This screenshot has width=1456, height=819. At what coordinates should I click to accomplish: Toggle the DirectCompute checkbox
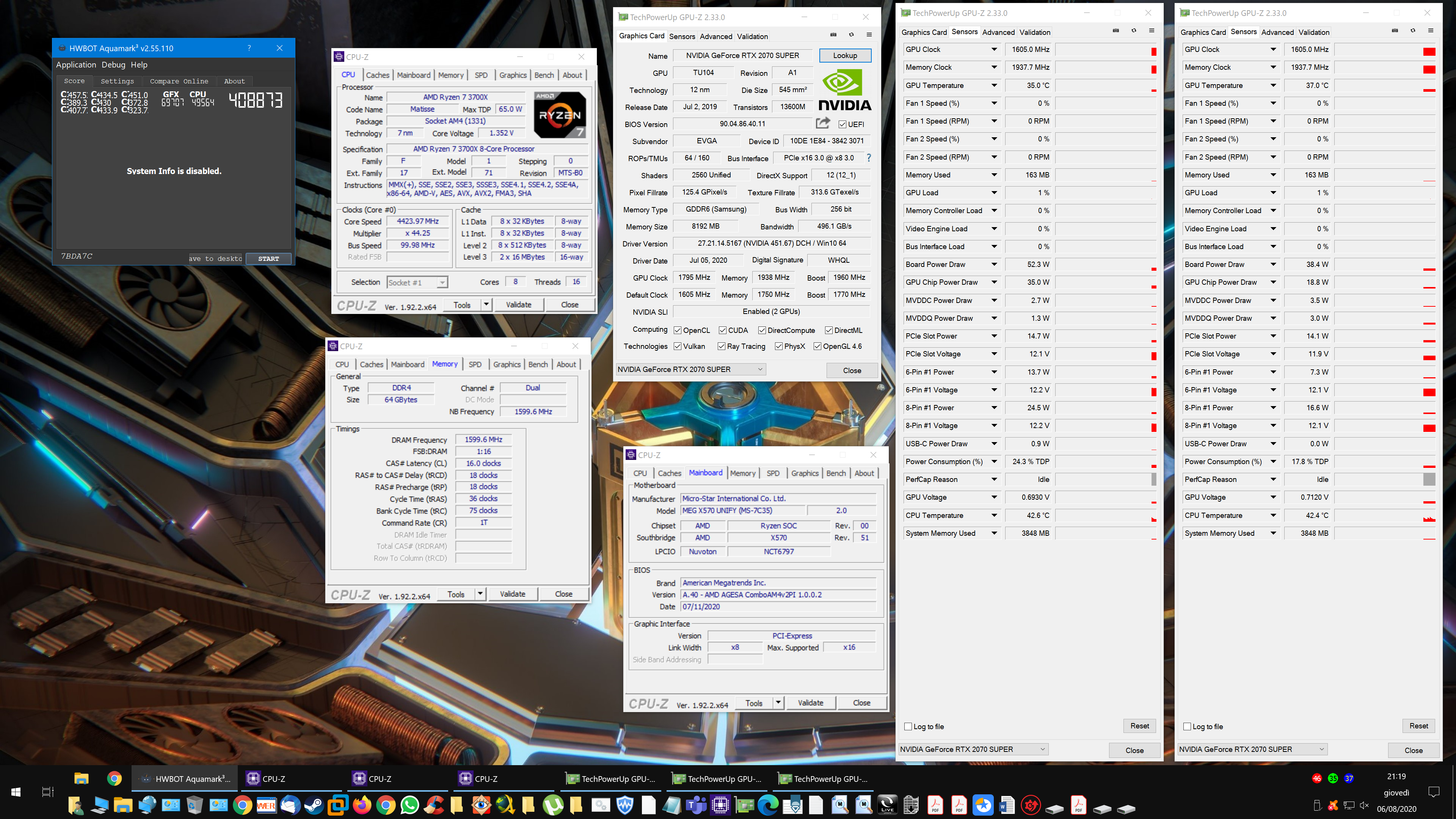(762, 330)
